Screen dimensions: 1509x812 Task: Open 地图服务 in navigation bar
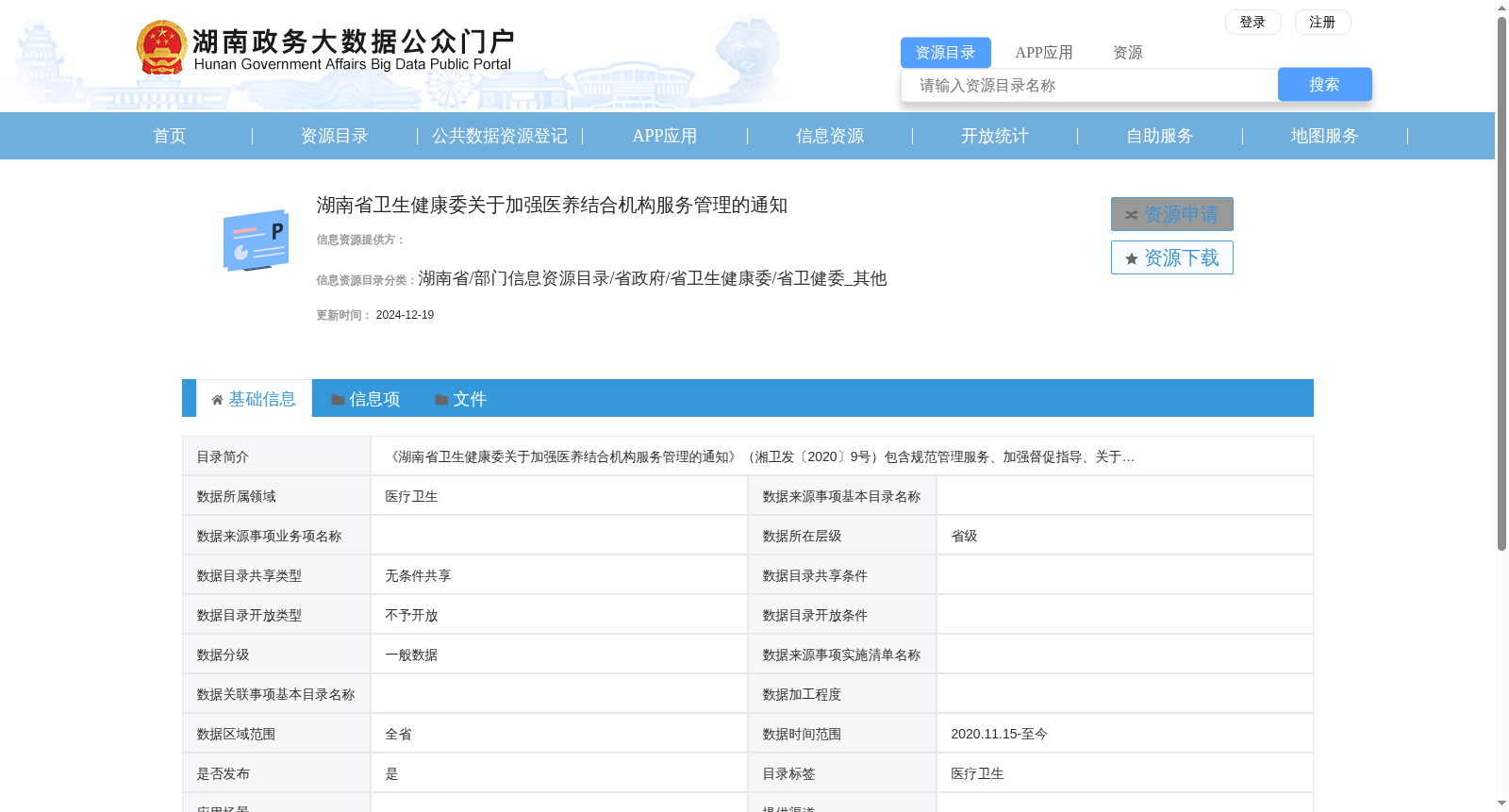pos(1325,136)
